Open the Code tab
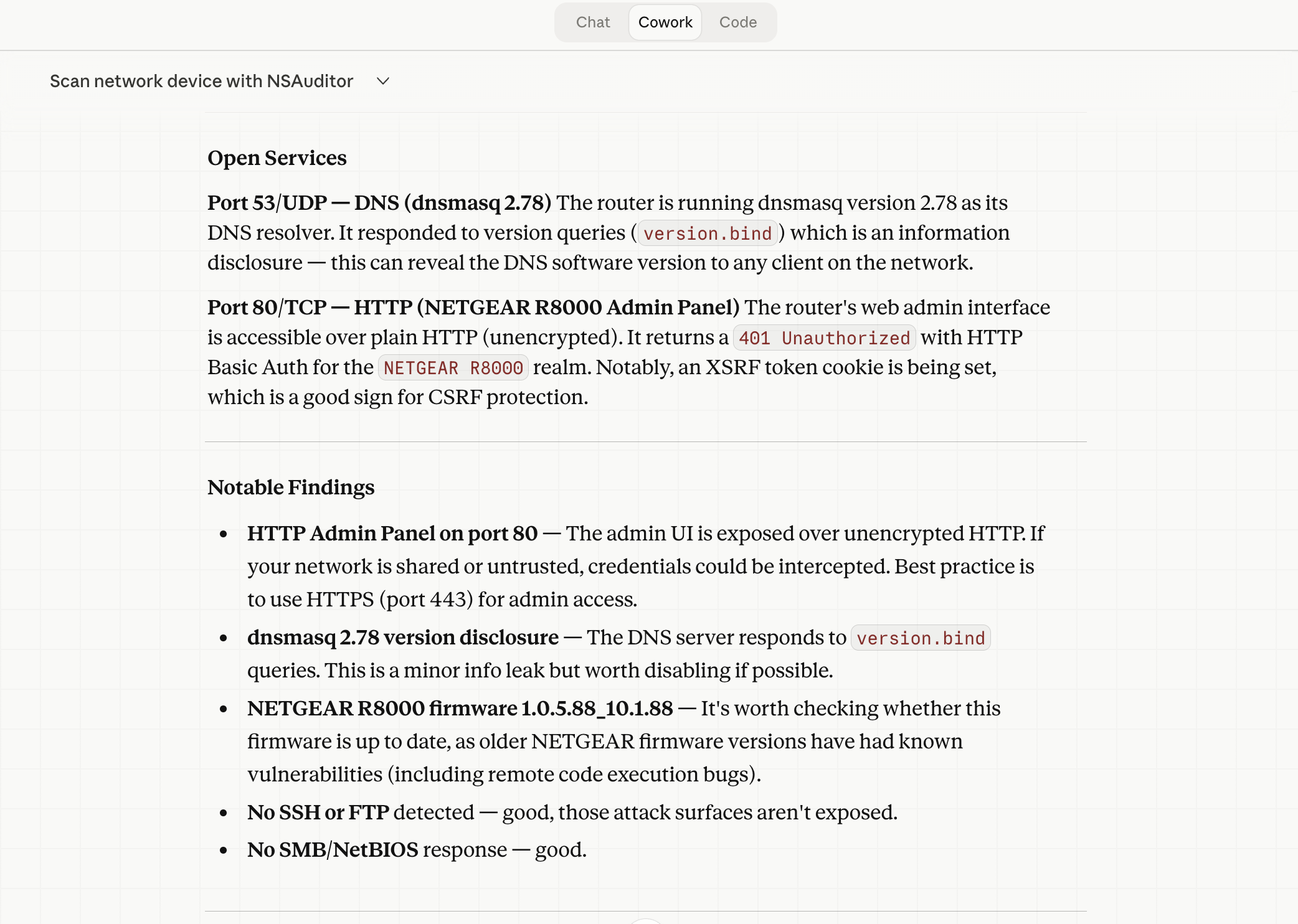The height and width of the screenshot is (924, 1298). pos(738,22)
